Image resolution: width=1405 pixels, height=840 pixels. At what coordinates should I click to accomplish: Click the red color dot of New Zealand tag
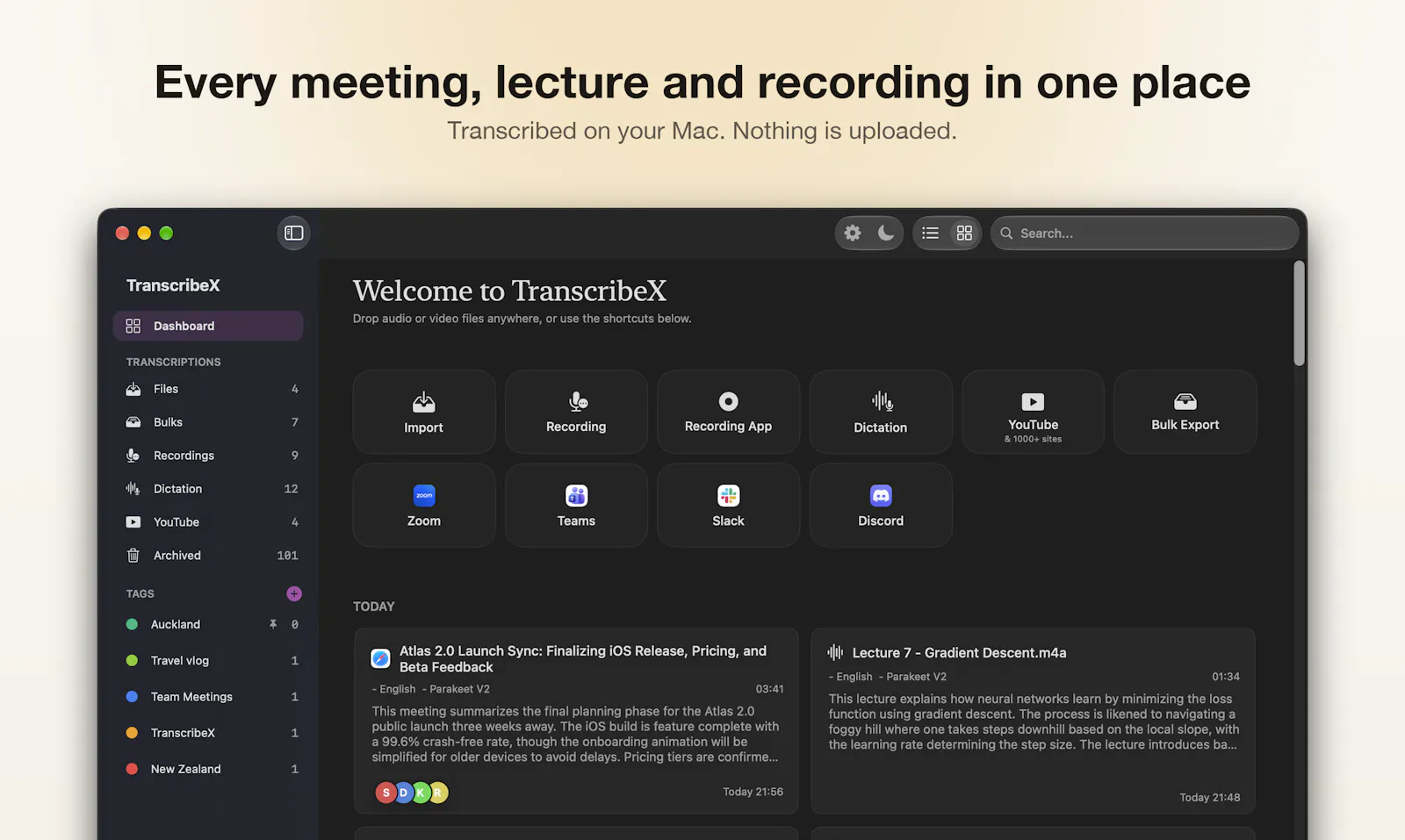click(132, 769)
